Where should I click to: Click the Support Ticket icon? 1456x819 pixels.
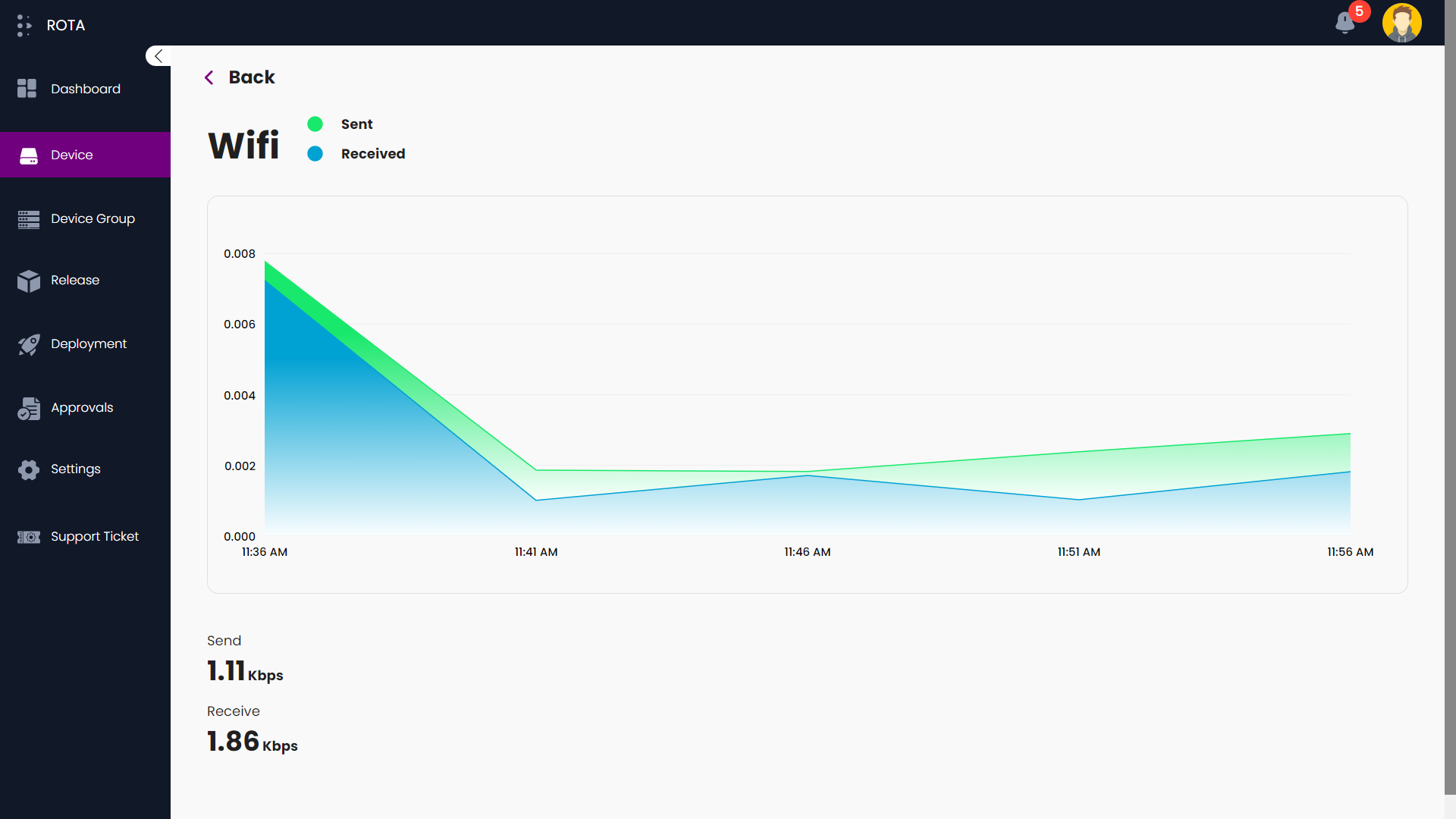click(x=29, y=537)
